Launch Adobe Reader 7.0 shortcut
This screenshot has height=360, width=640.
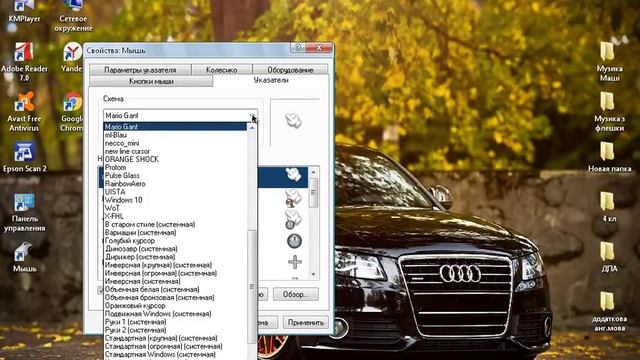tap(24, 62)
